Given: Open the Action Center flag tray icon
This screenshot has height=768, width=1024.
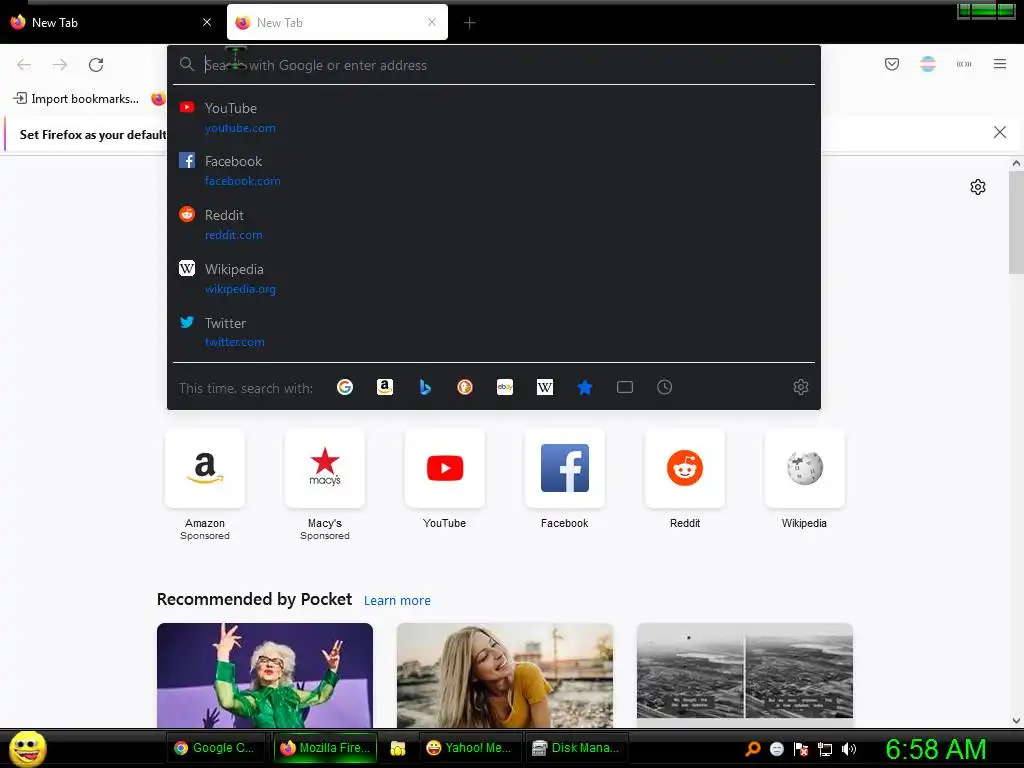Looking at the screenshot, I should click(801, 749).
